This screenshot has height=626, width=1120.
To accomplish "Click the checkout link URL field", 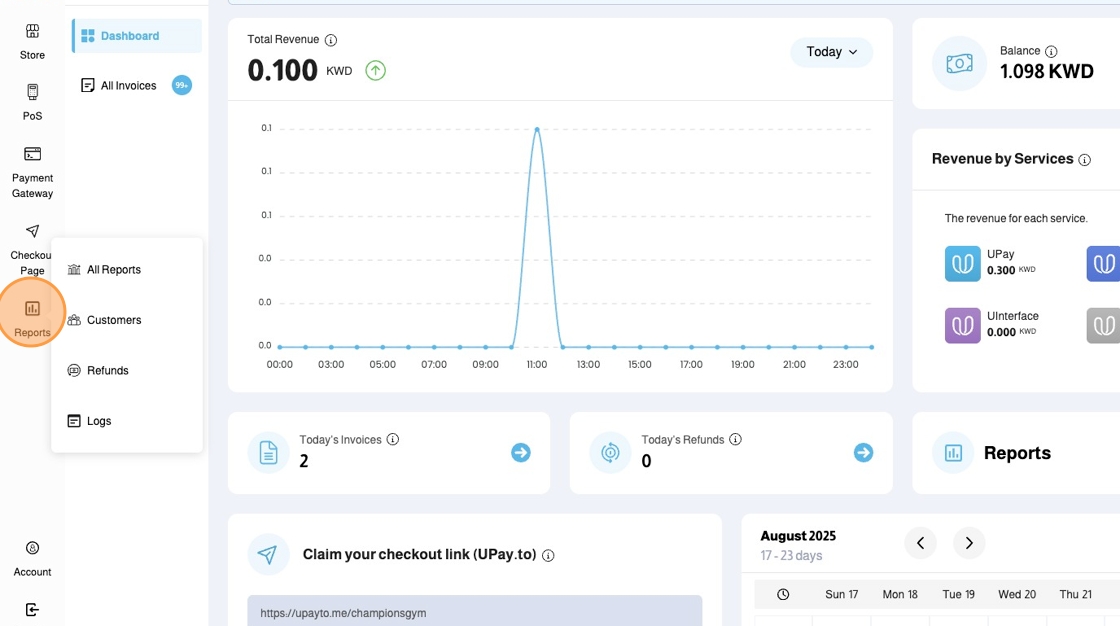I will [474, 612].
